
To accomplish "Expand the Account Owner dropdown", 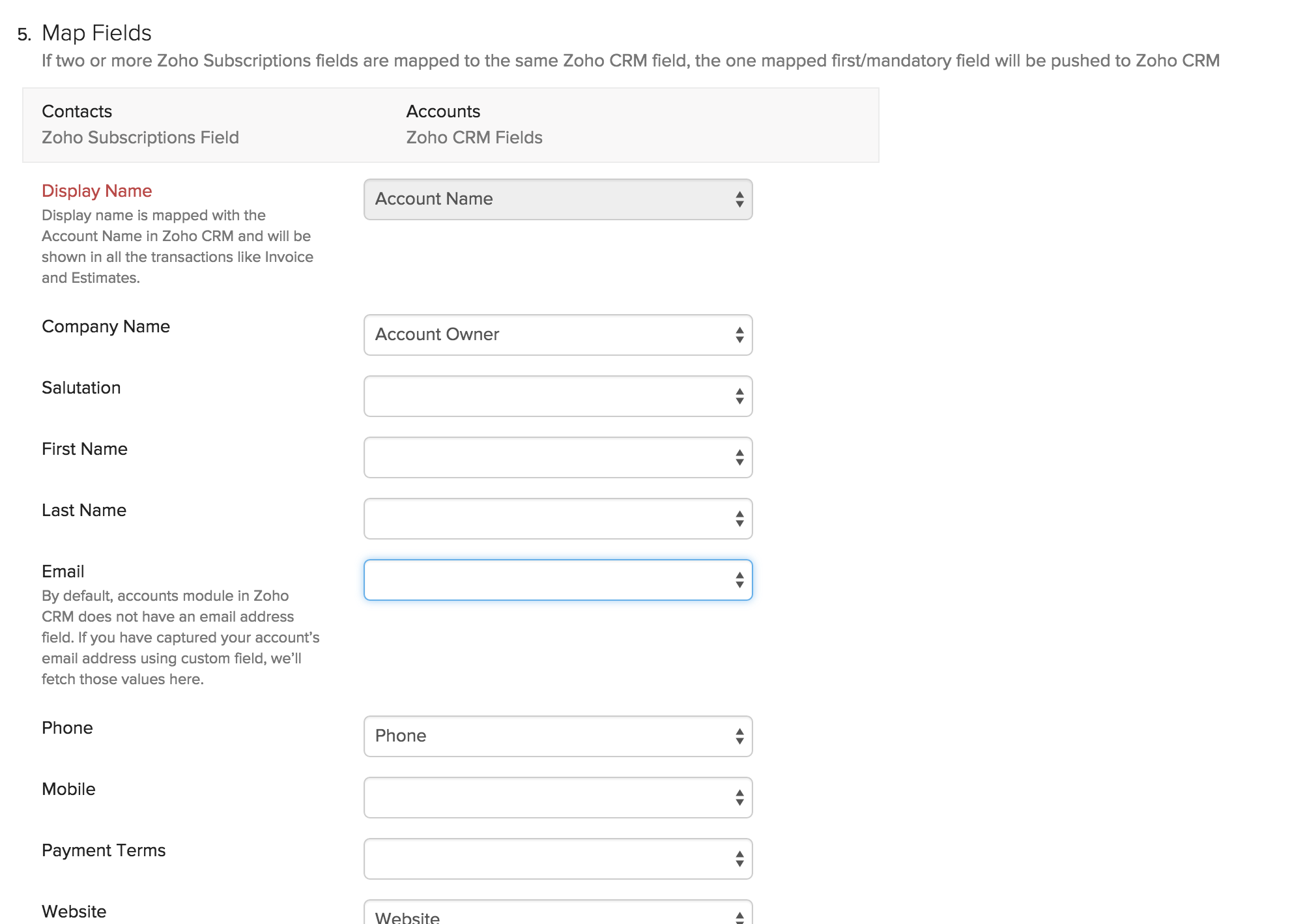I will coord(557,335).
